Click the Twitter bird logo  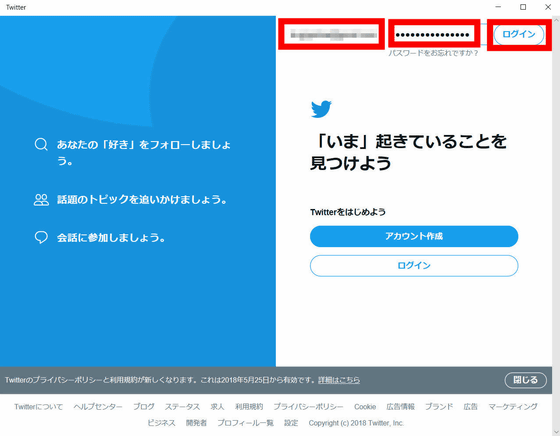click(321, 109)
